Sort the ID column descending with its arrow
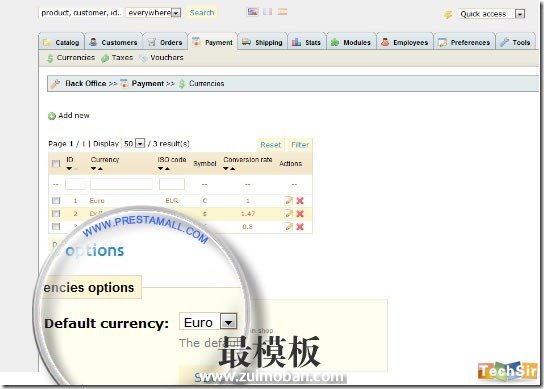Image resolution: width=544 pixels, height=389 pixels. [x=69, y=169]
